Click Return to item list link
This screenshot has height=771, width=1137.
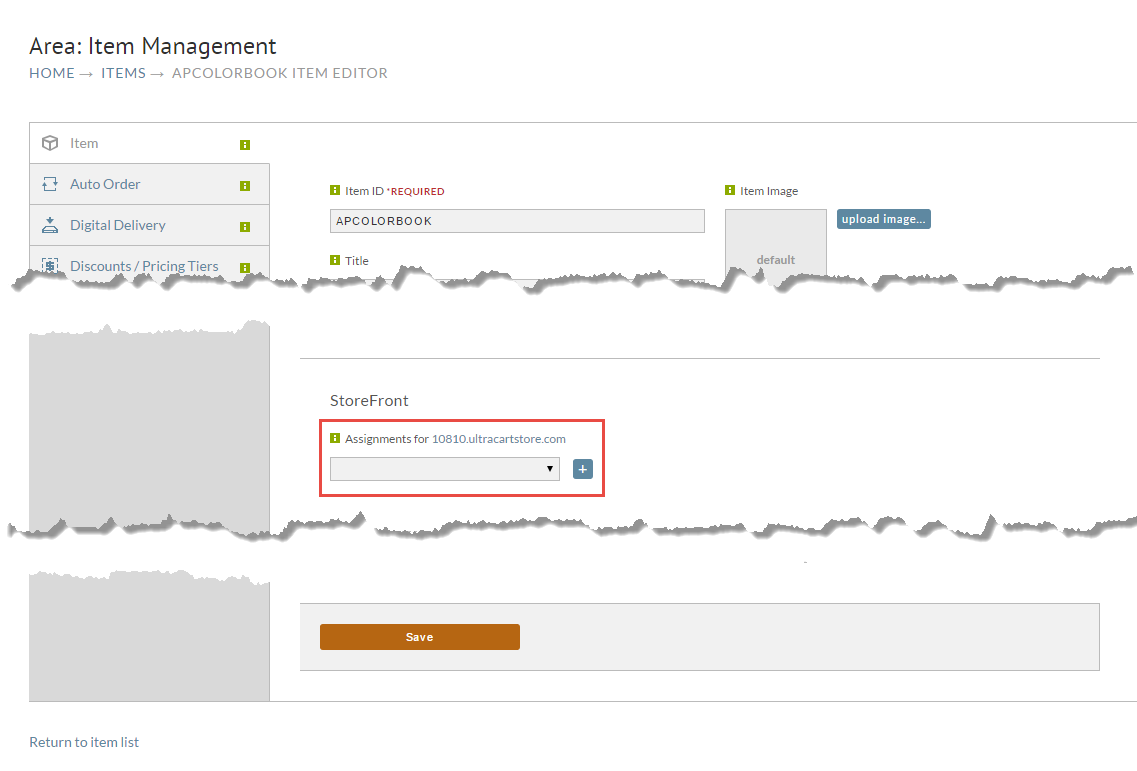tap(84, 742)
